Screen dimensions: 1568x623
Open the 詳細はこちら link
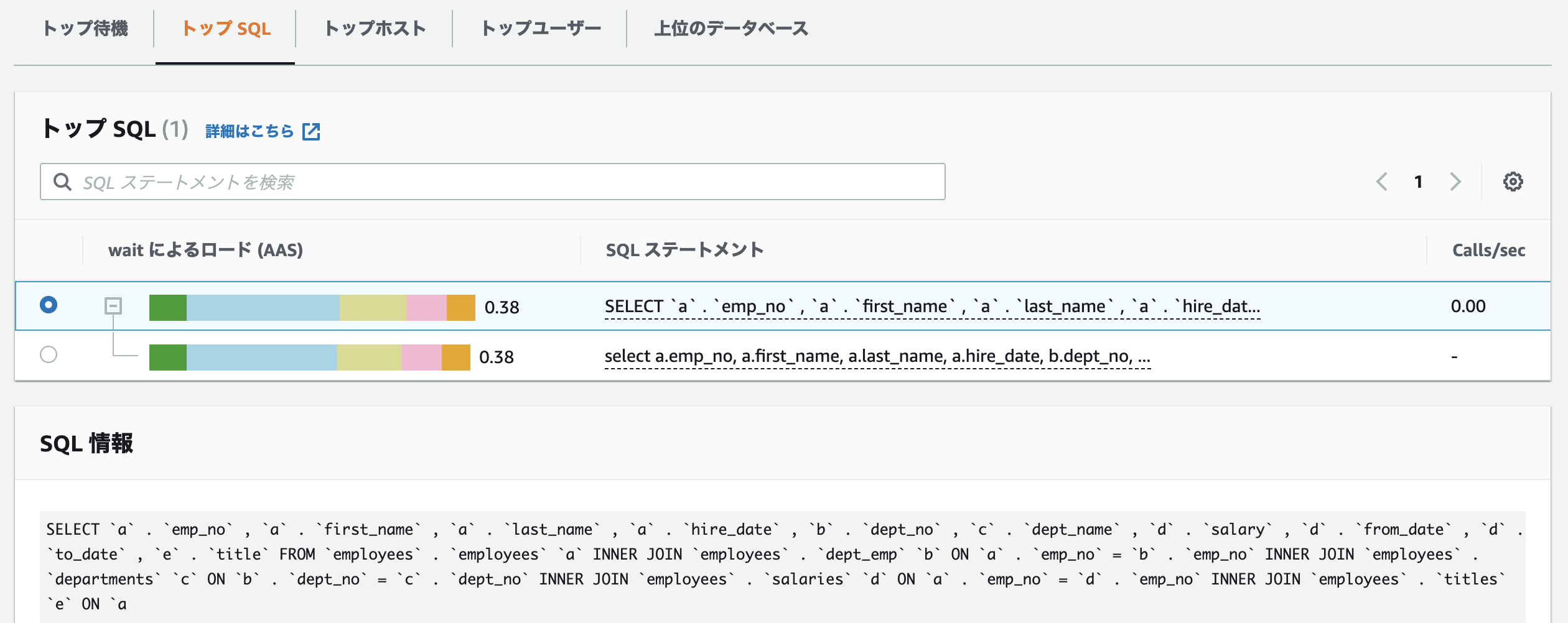(x=250, y=131)
